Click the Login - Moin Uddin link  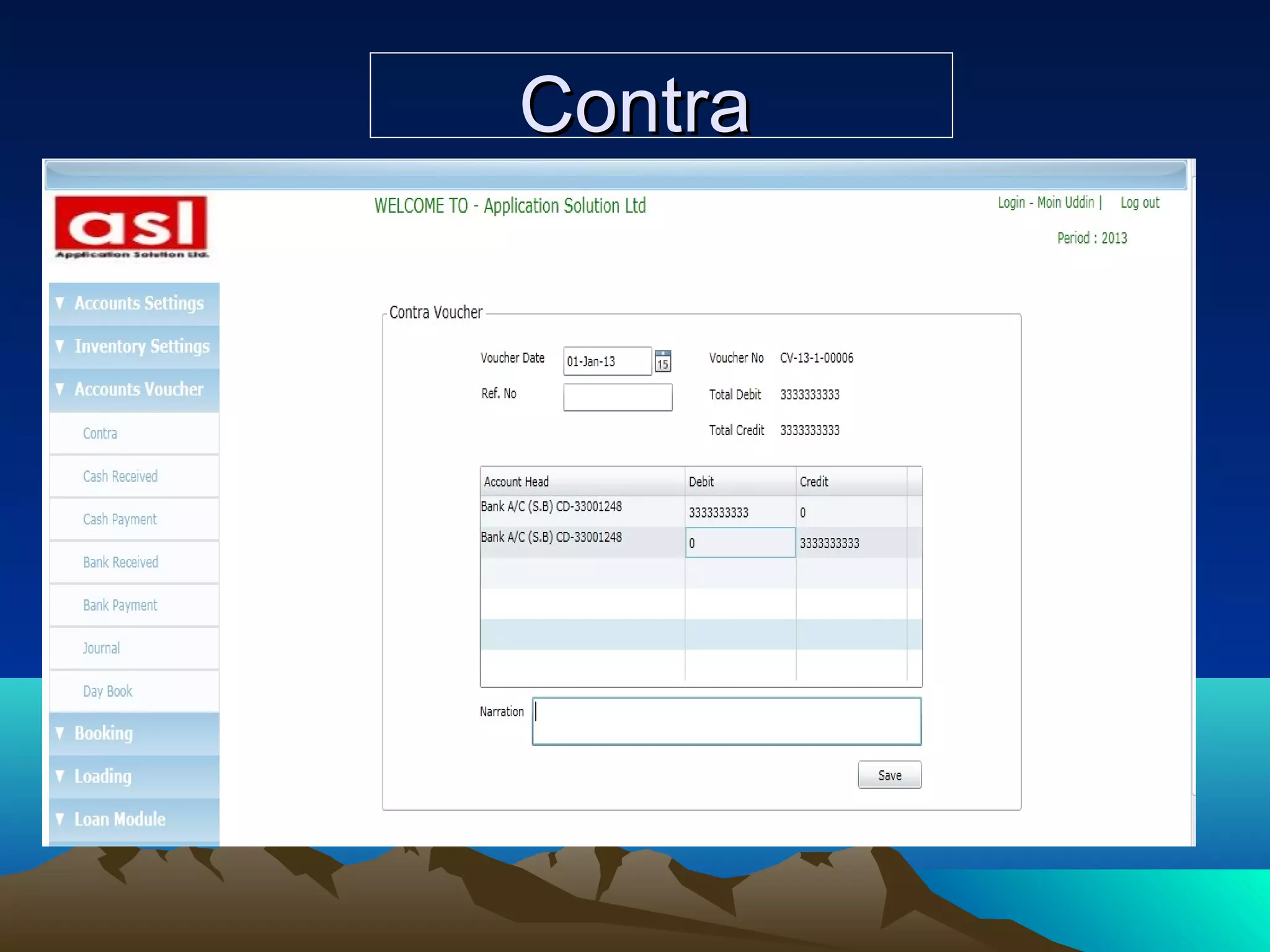click(1046, 203)
